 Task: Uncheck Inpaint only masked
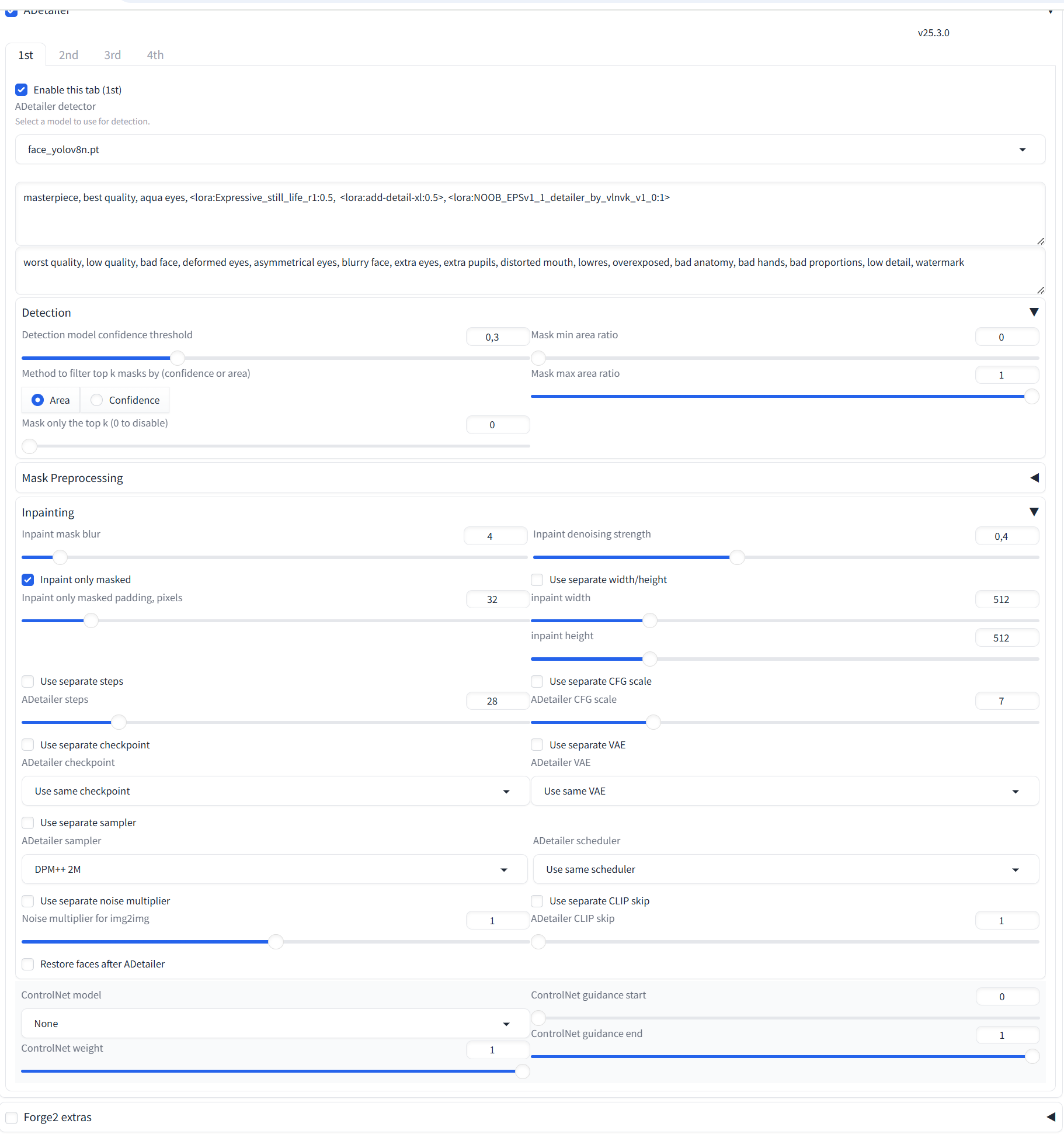(28, 580)
